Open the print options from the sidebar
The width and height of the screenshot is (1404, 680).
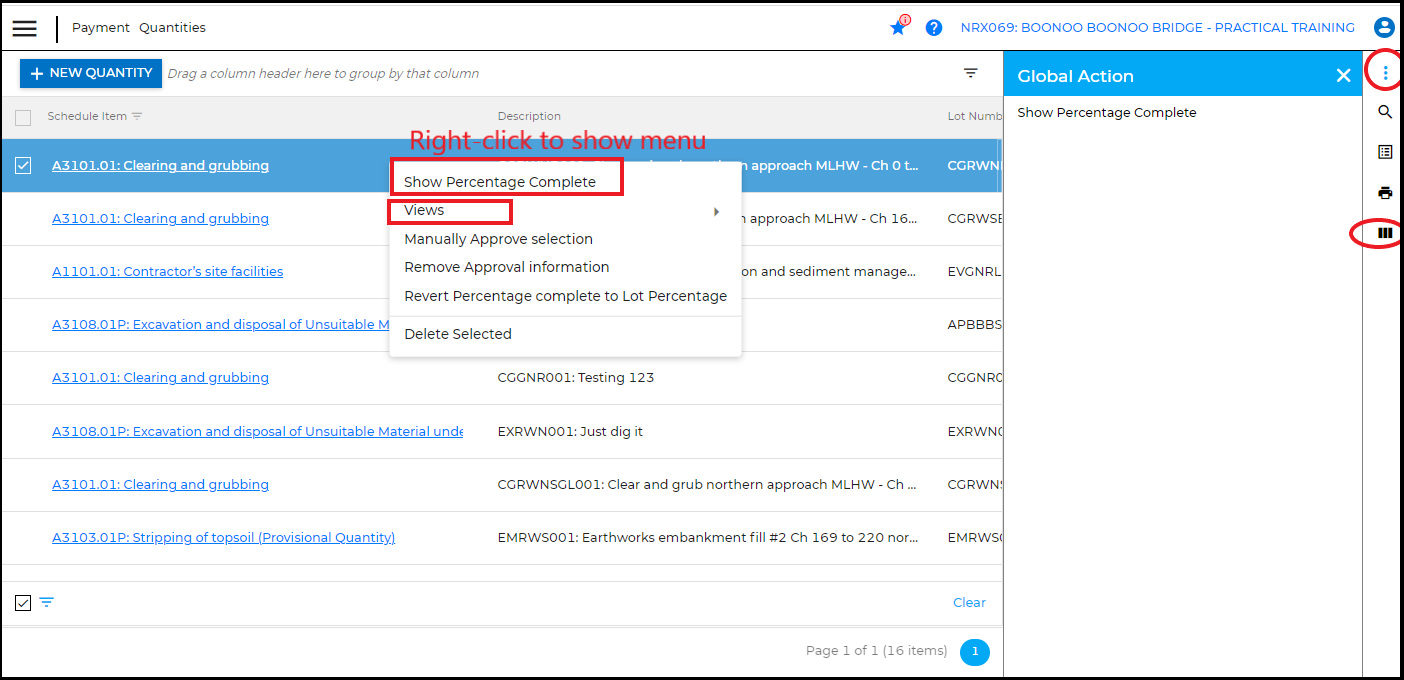point(1385,192)
